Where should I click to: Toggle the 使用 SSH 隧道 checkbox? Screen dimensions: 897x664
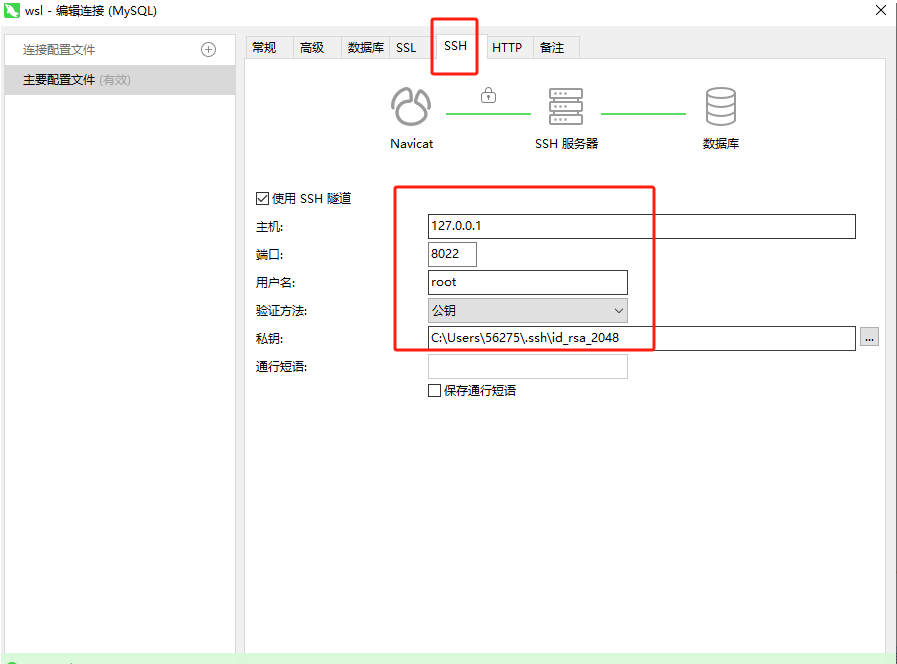[x=262, y=198]
